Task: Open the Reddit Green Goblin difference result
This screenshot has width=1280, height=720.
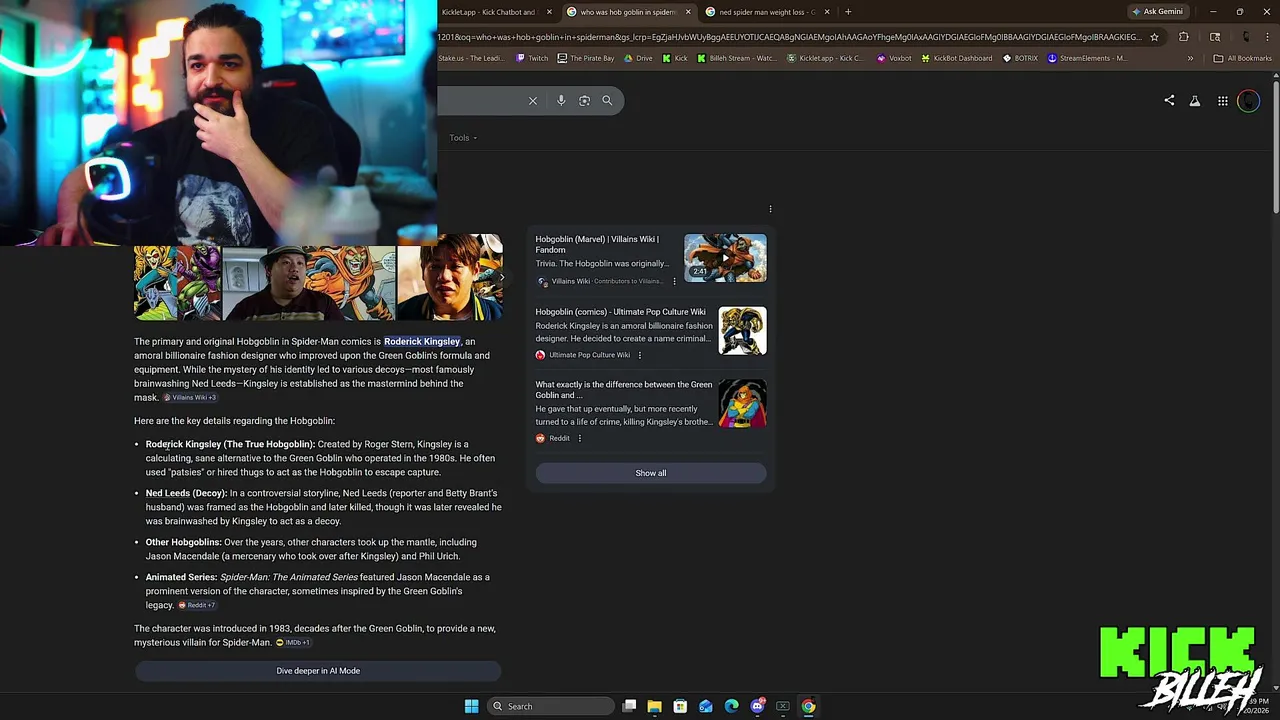Action: [x=623, y=390]
